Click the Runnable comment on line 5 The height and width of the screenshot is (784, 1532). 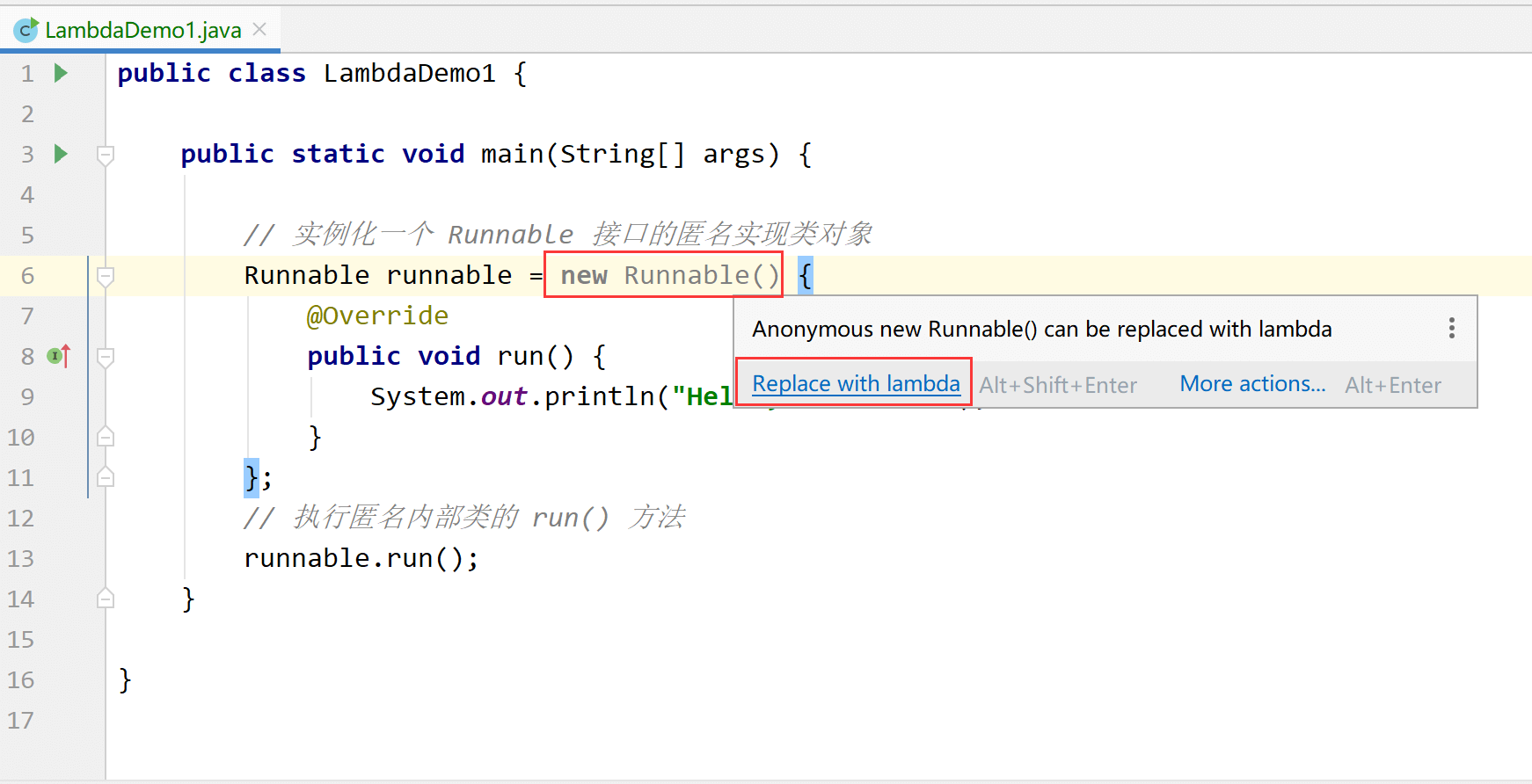tap(558, 235)
